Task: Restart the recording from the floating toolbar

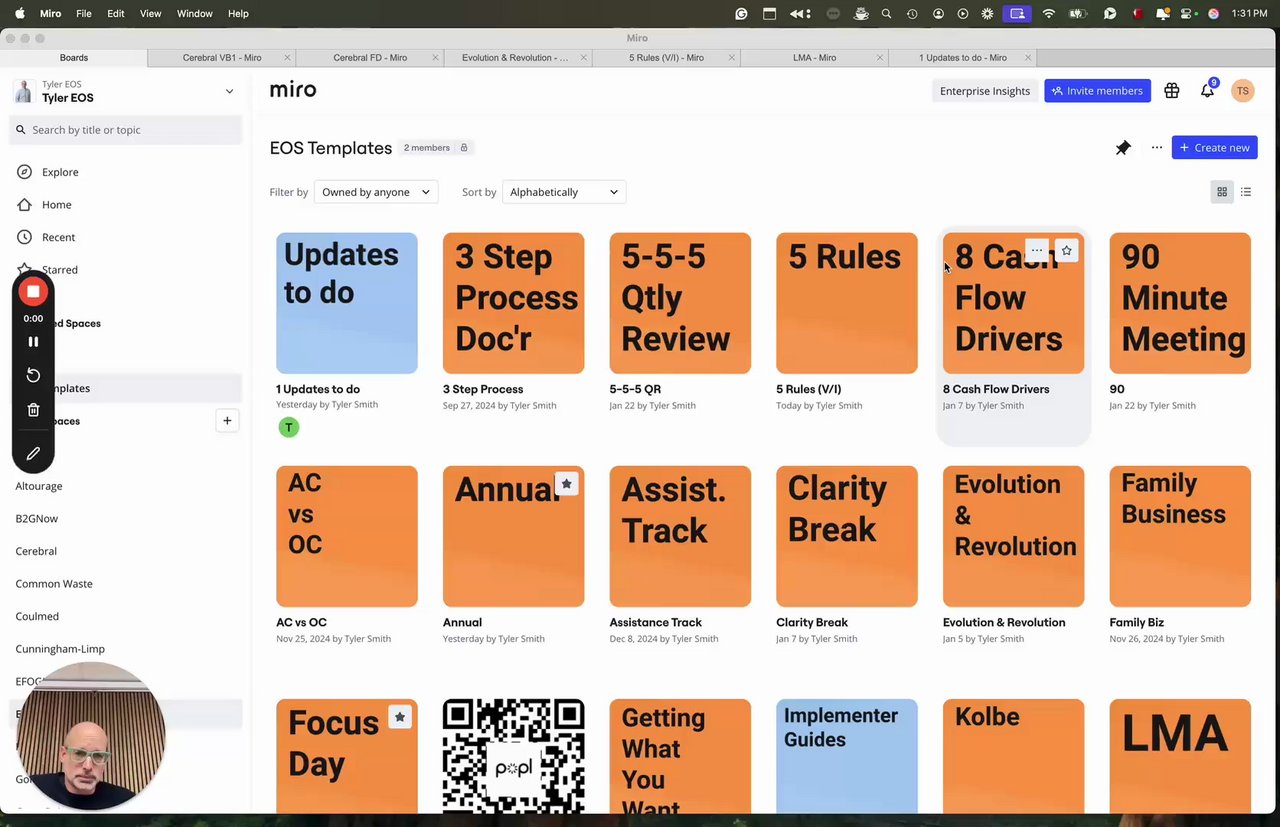Action: (x=33, y=375)
